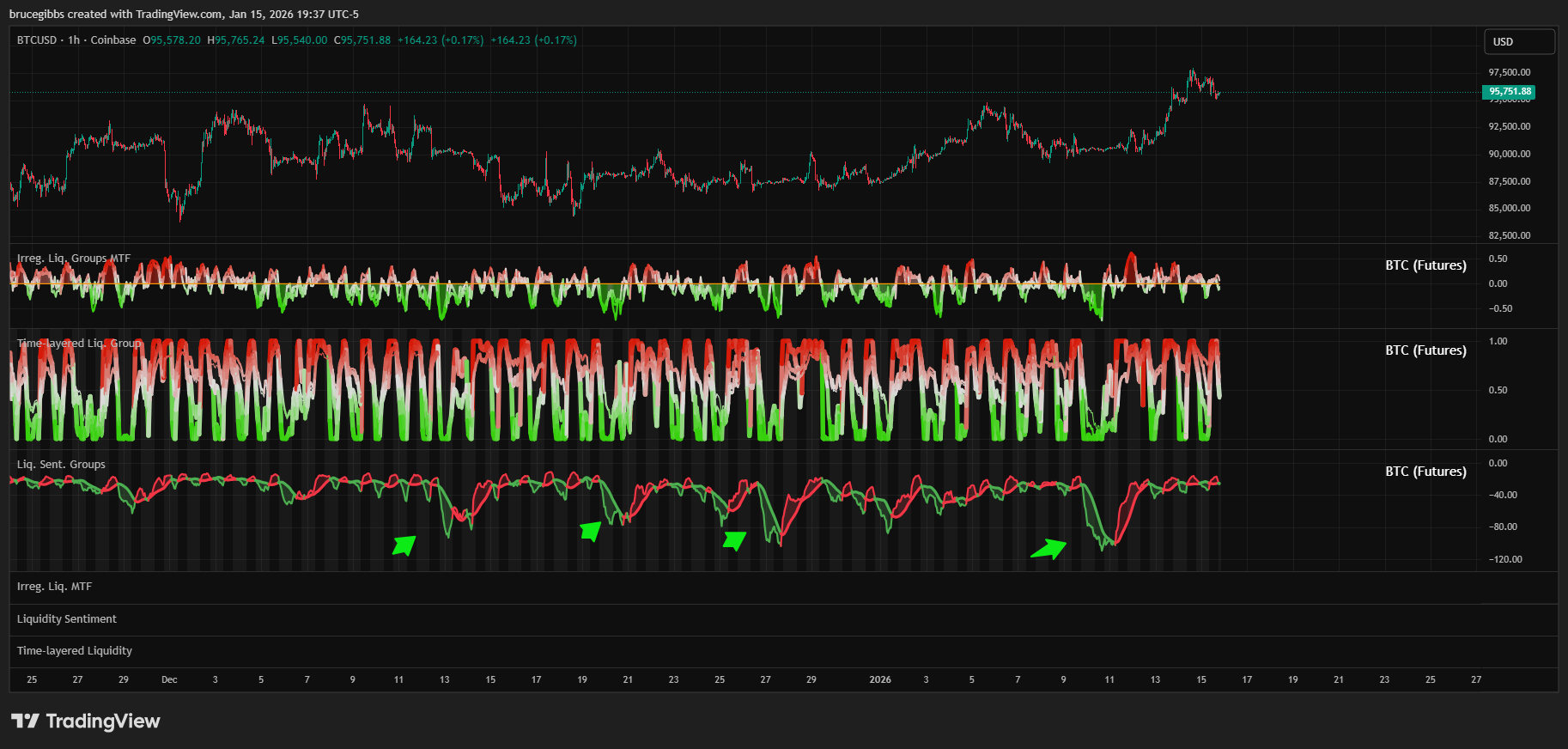Image resolution: width=1568 pixels, height=749 pixels.
Task: Click BTC (Futures) label in Liq. Sent. Groups pane
Action: click(1425, 472)
